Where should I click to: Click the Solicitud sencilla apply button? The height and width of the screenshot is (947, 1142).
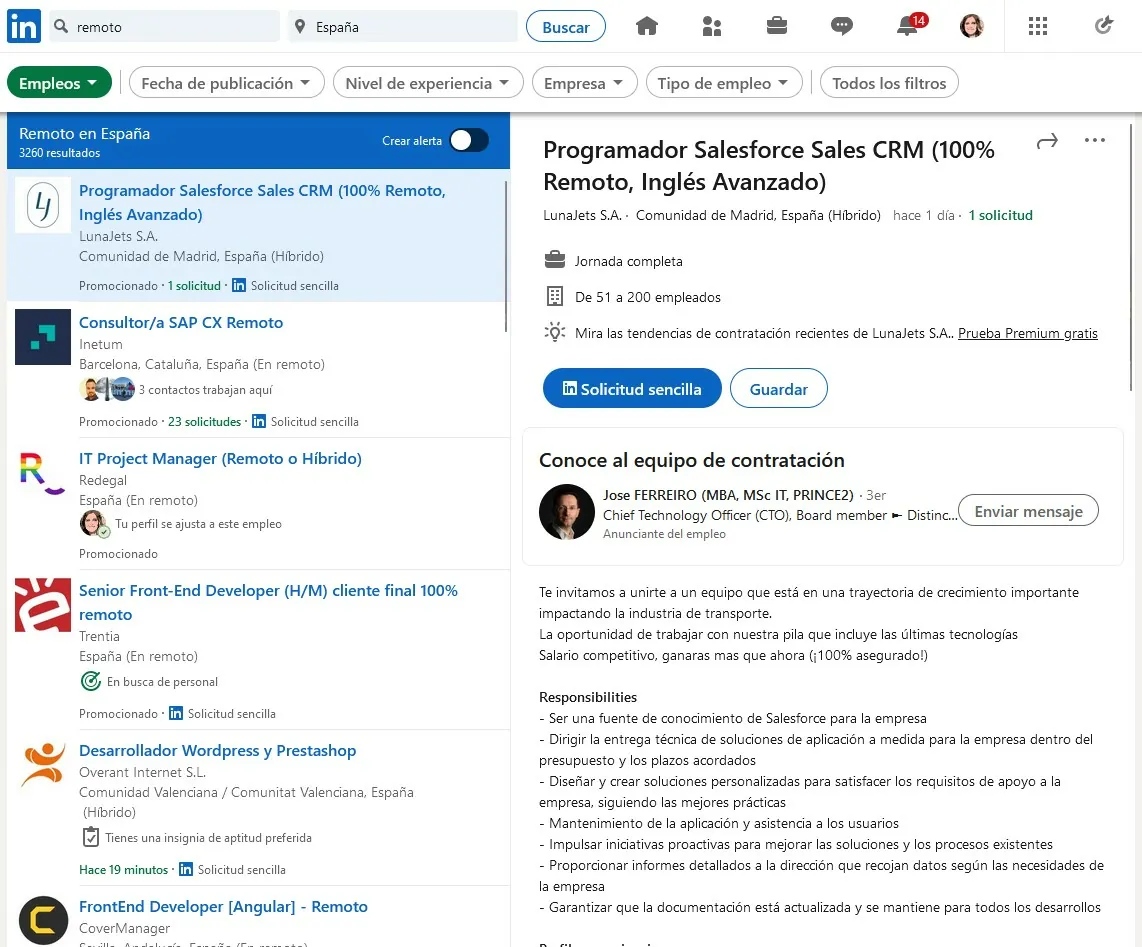tap(631, 388)
